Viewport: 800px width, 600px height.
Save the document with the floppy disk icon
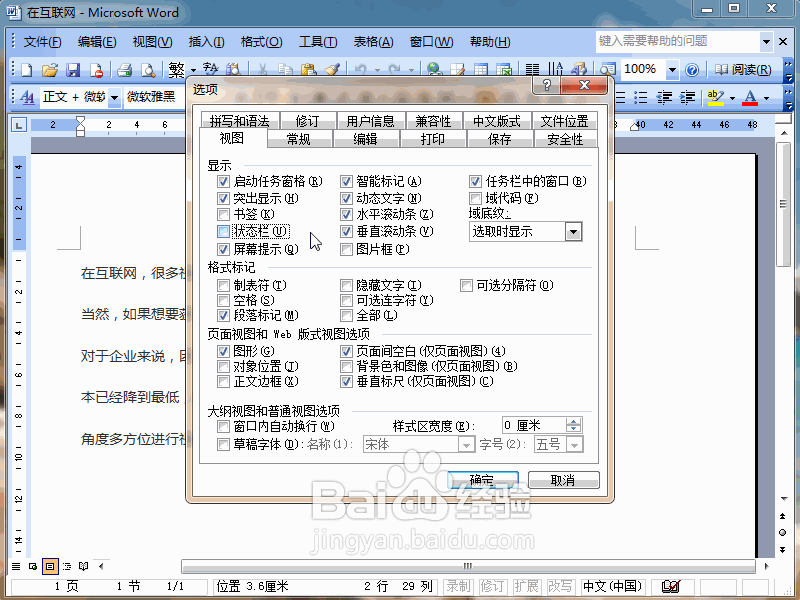73,70
